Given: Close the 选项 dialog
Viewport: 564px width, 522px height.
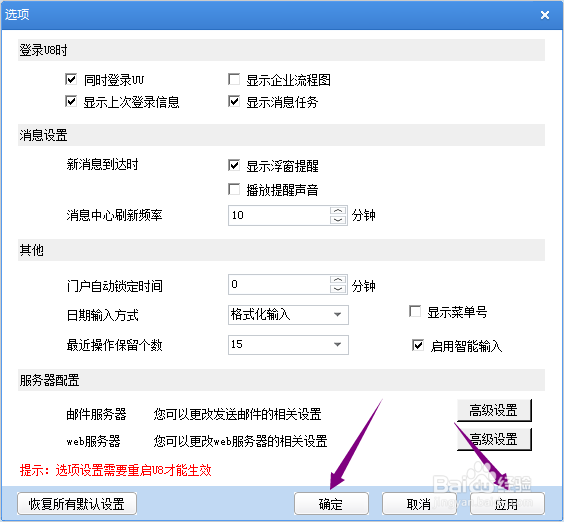Looking at the screenshot, I should click(545, 15).
